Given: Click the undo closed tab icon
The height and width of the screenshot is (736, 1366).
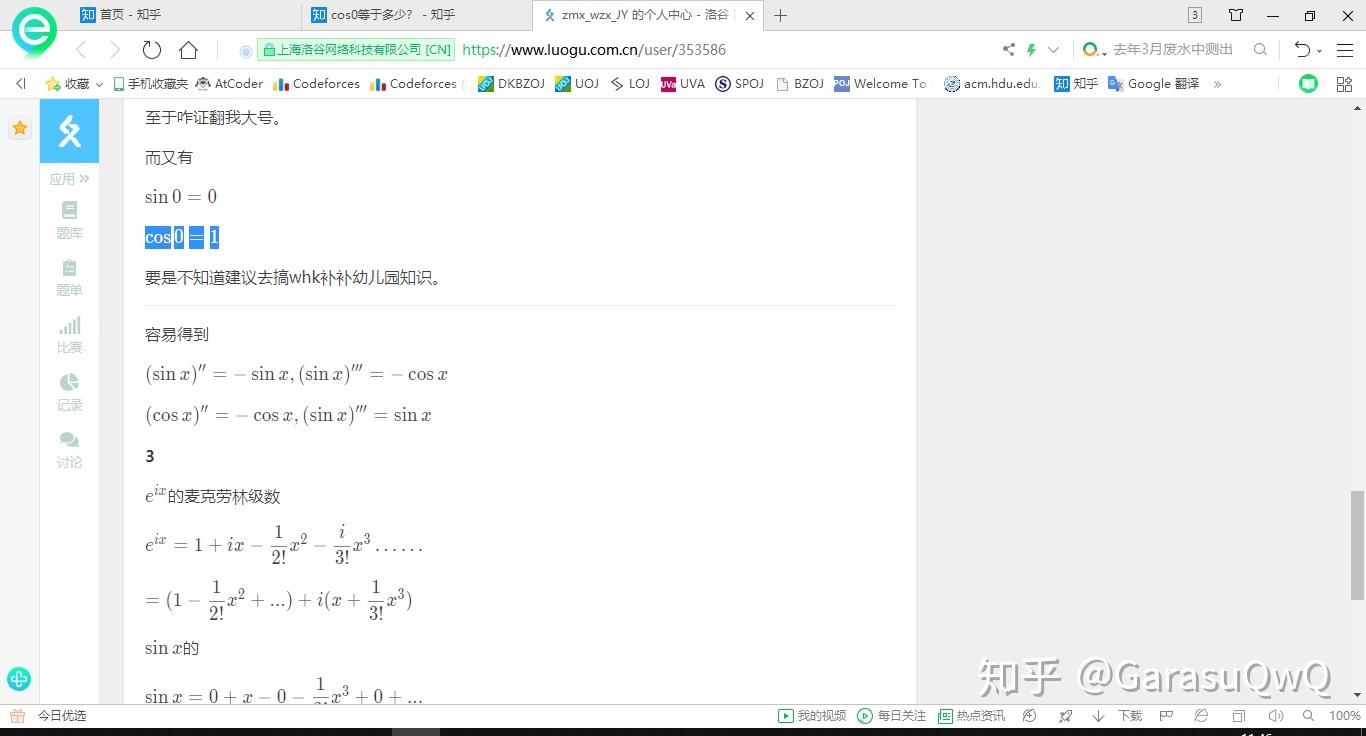Looking at the screenshot, I should pos(1301,49).
